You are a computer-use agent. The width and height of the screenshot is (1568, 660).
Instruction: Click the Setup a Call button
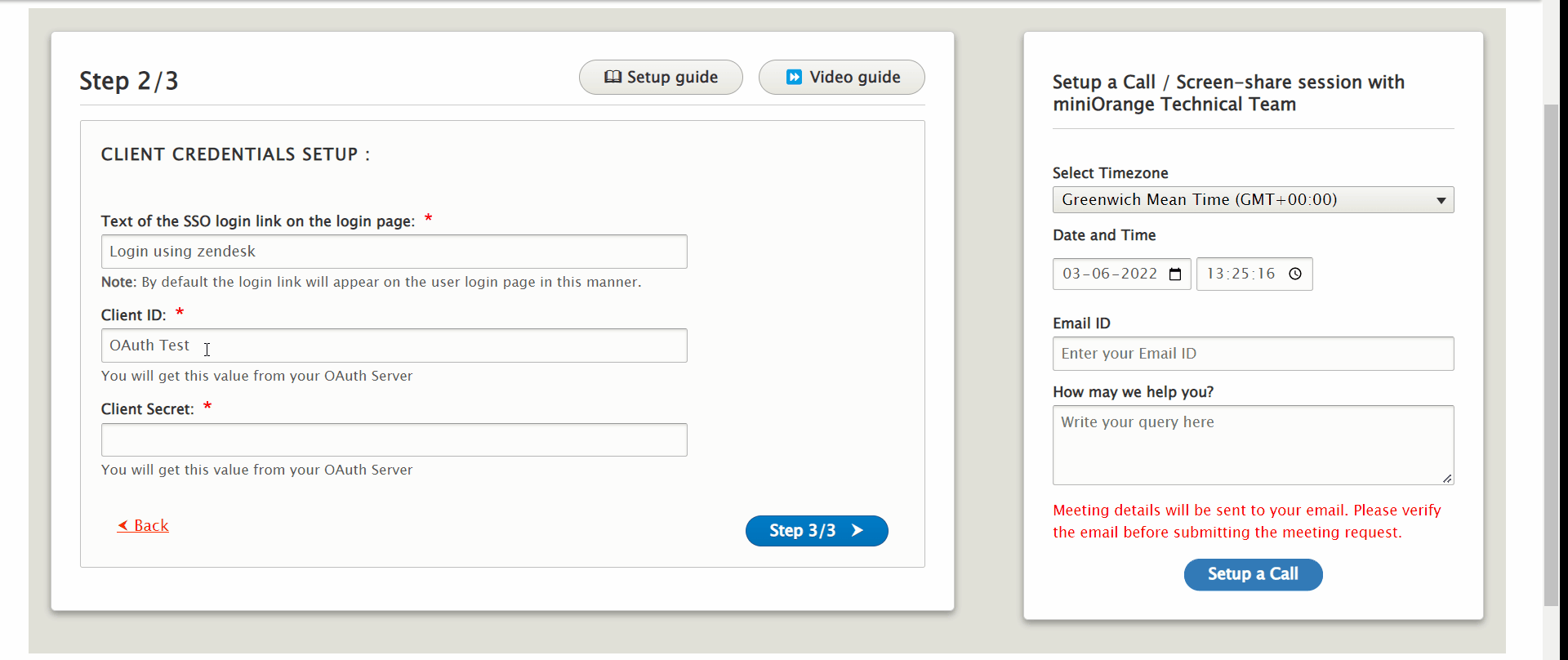tap(1253, 574)
